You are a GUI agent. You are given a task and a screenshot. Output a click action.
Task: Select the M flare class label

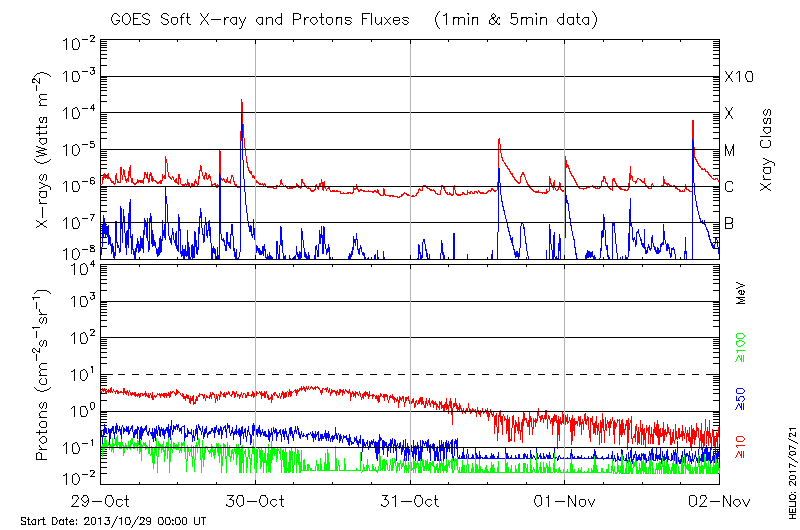[730, 150]
